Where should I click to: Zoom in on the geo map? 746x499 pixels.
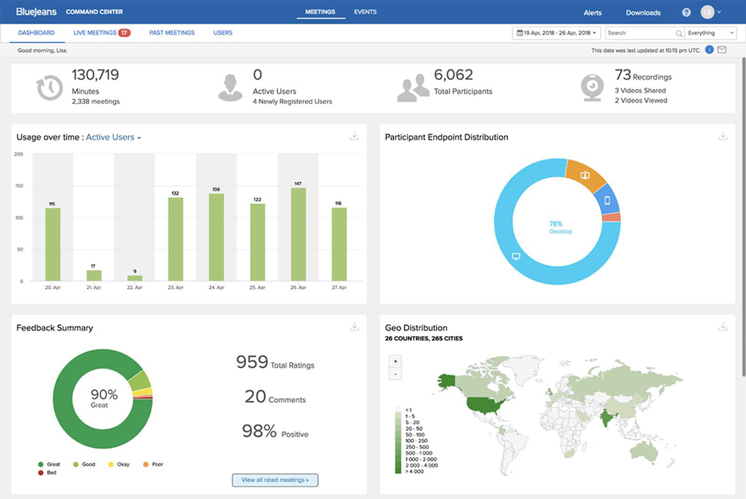(x=395, y=360)
